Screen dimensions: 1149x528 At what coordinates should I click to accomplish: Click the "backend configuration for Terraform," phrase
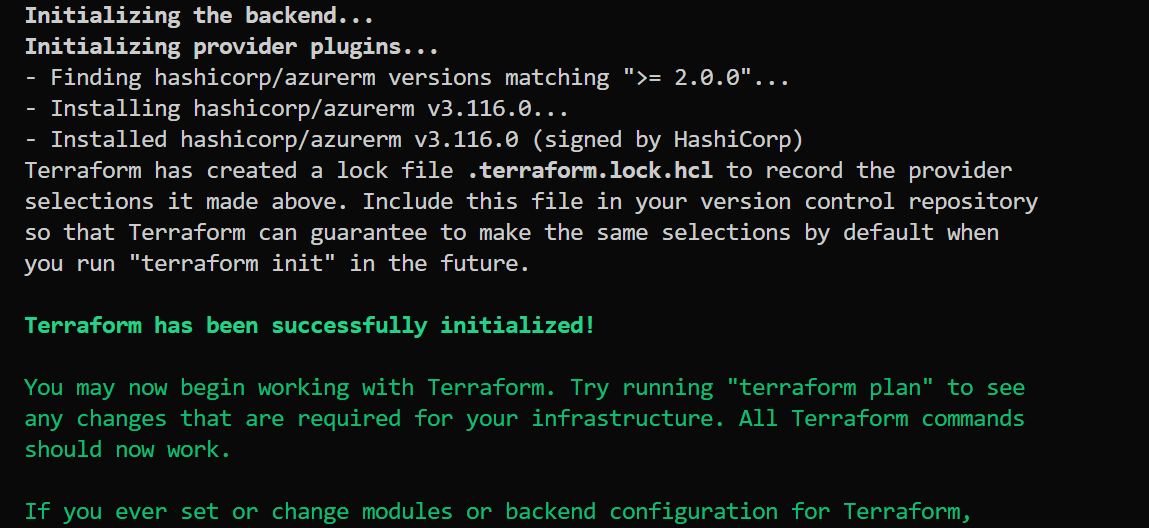[739, 511]
